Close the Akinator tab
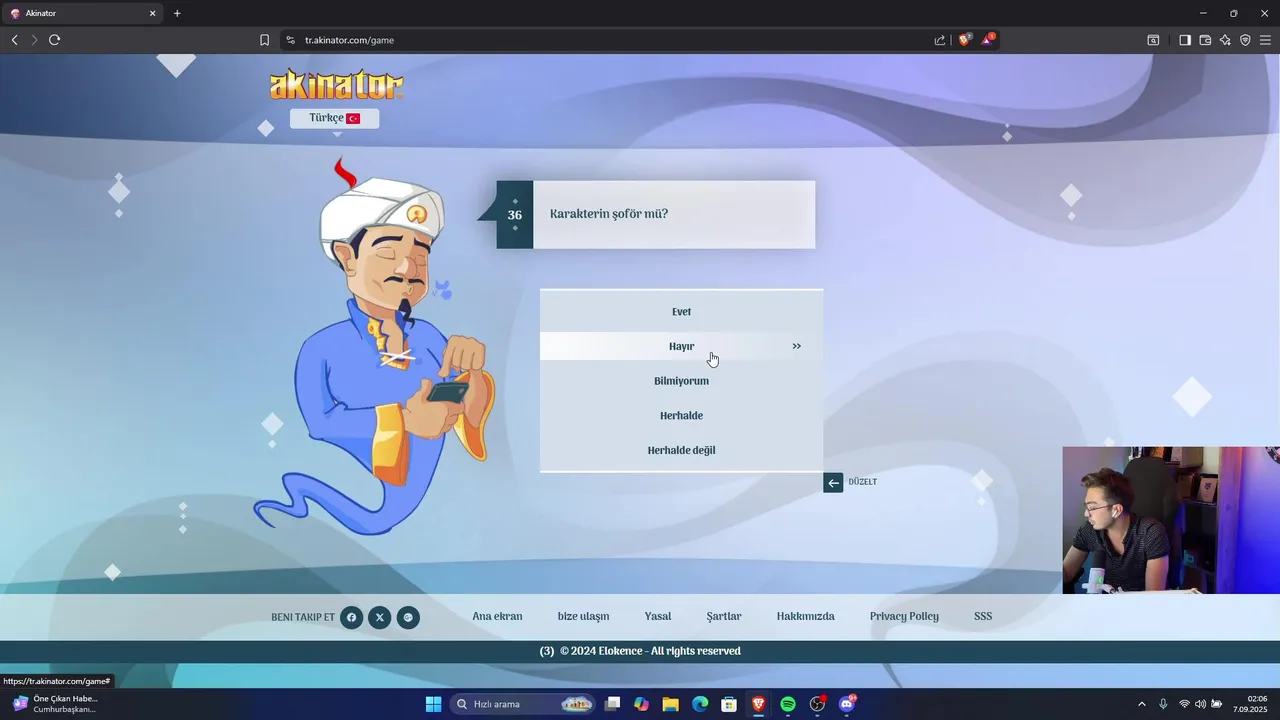This screenshot has height=720, width=1280. click(x=153, y=13)
